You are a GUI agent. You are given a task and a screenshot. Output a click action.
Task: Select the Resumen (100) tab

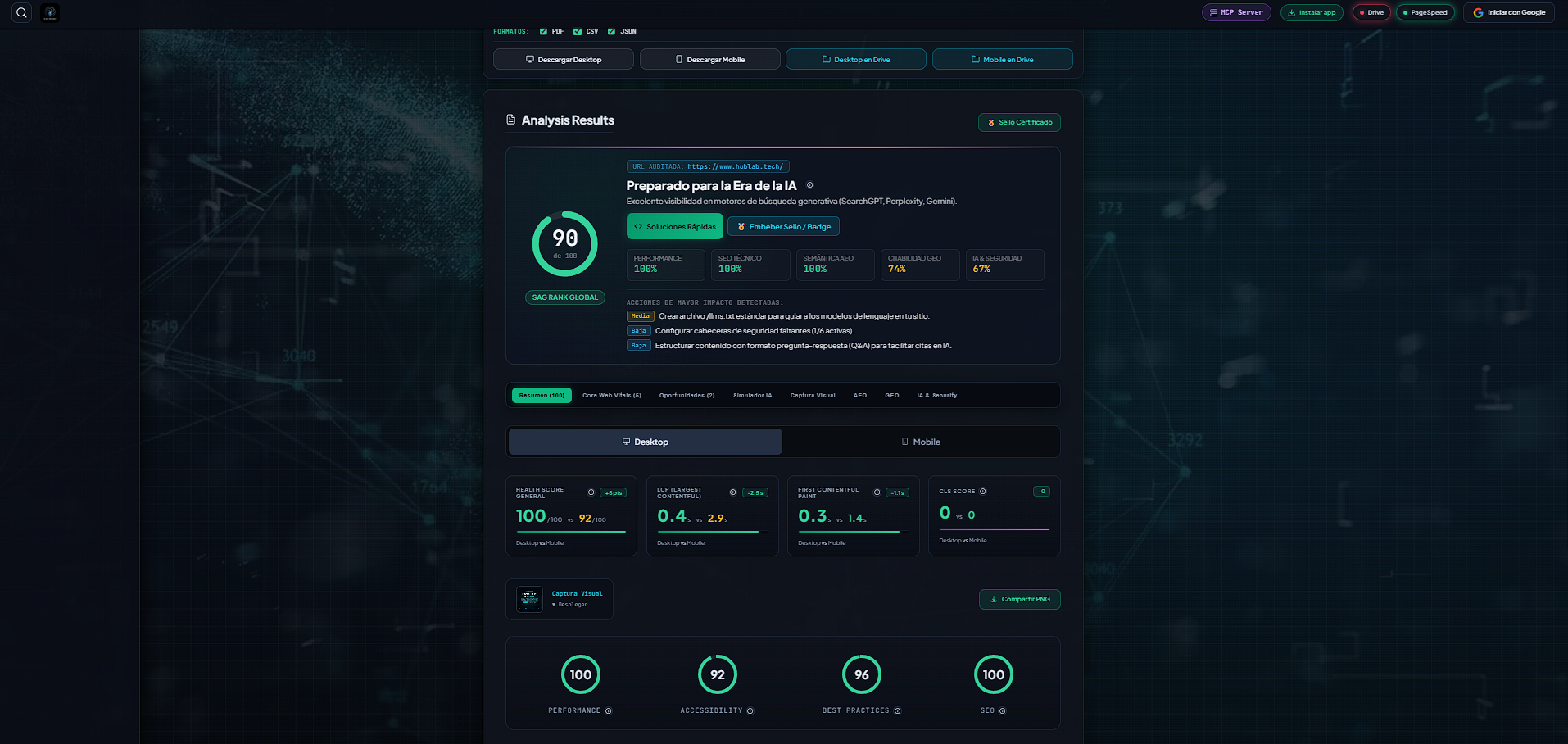point(542,396)
